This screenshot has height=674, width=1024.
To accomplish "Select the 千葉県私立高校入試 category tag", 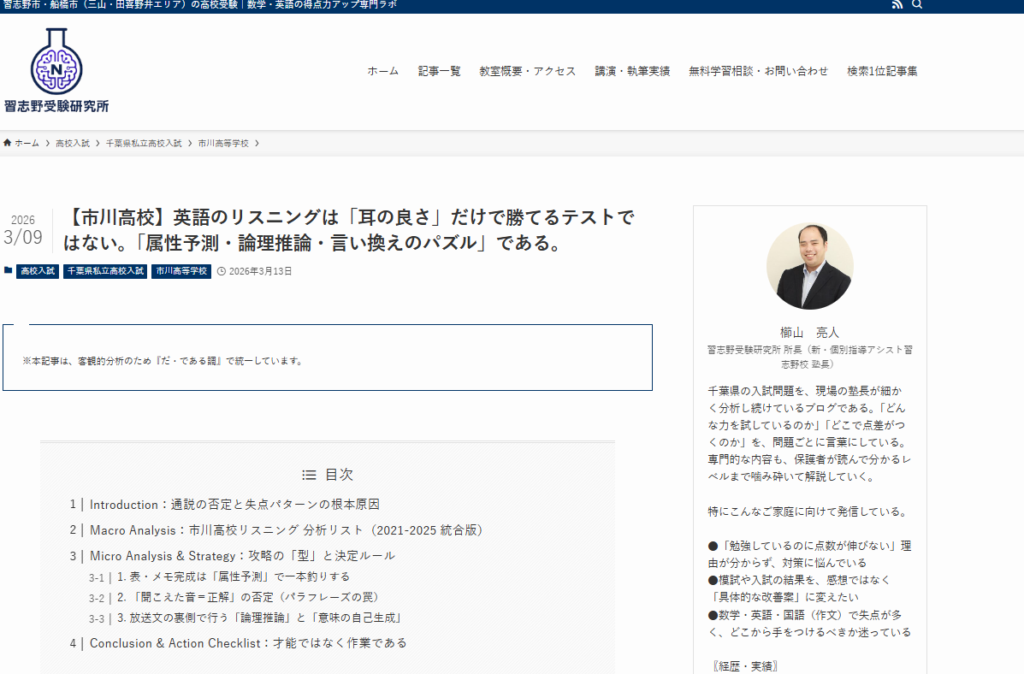I will [x=105, y=271].
